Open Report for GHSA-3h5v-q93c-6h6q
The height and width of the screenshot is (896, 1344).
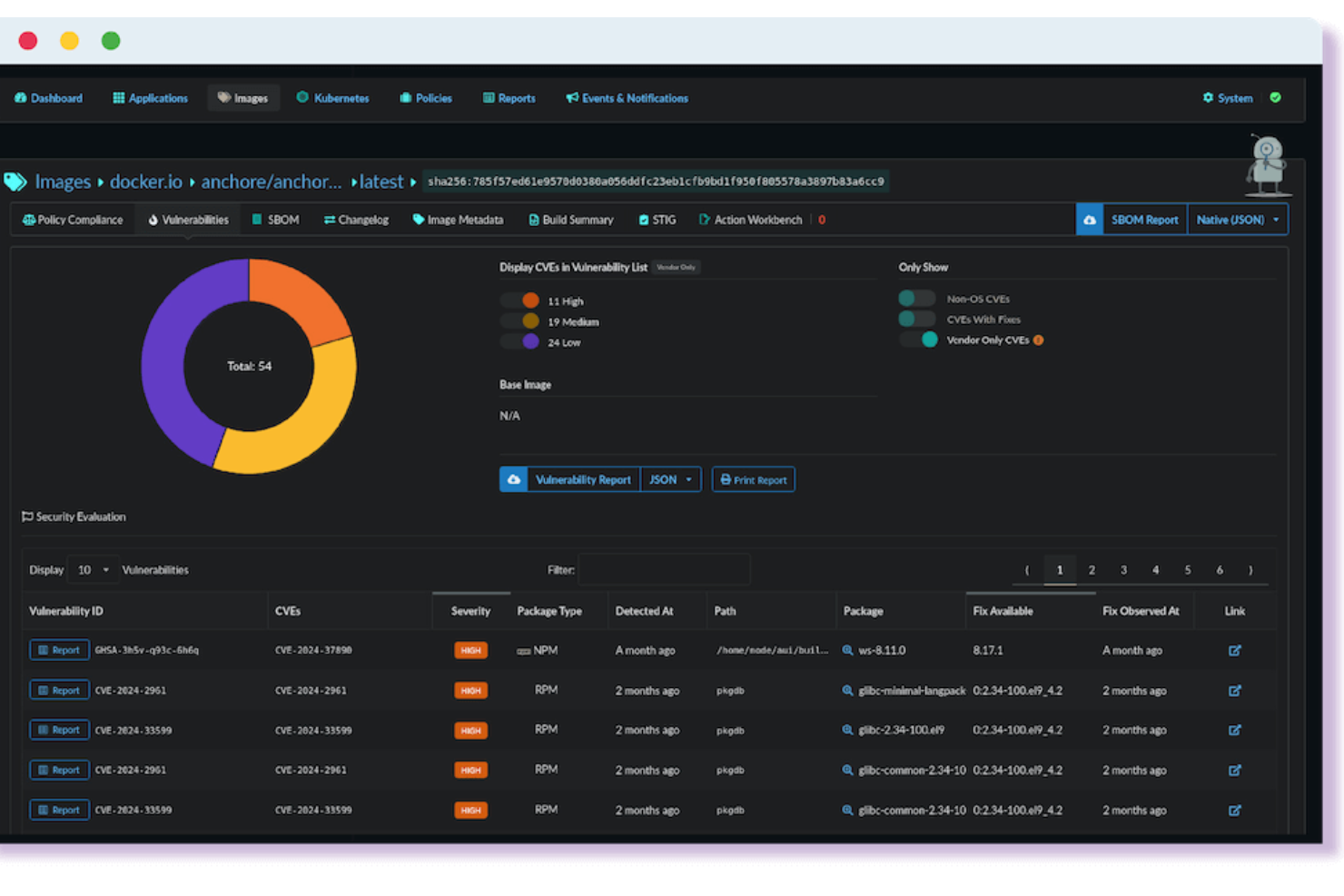pyautogui.click(x=59, y=650)
